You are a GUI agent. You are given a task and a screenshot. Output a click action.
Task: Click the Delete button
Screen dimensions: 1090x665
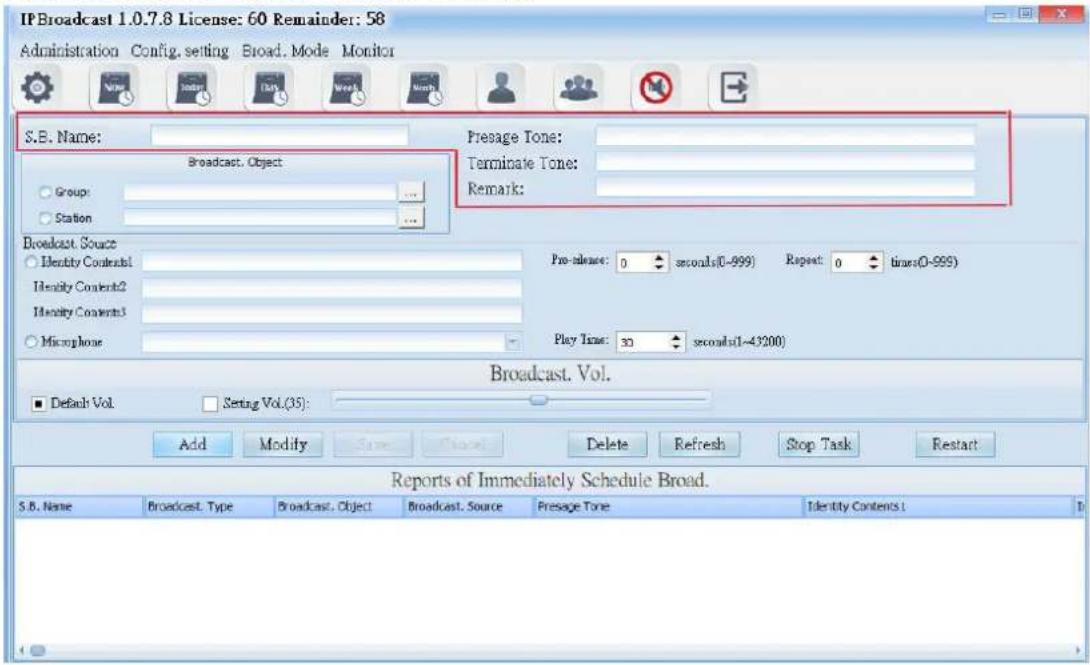[607, 444]
